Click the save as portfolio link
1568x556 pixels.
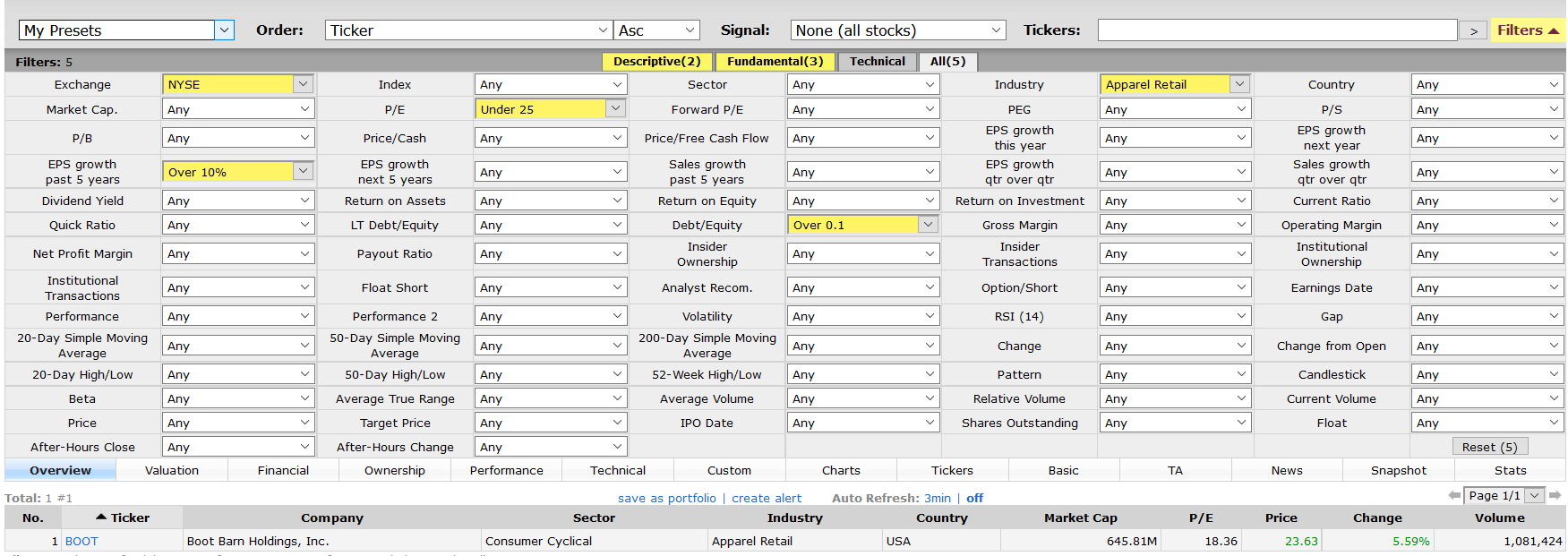(666, 498)
